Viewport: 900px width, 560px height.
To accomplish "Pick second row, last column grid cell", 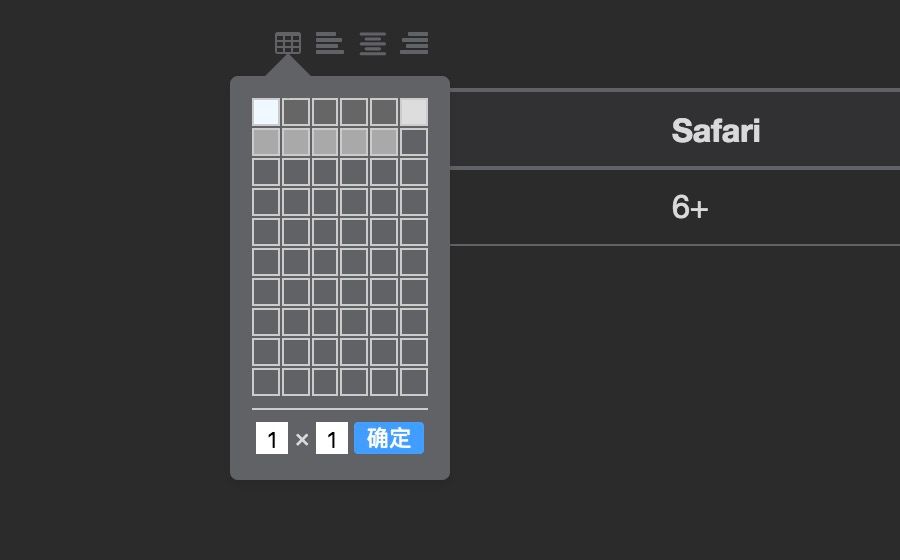I will [414, 142].
